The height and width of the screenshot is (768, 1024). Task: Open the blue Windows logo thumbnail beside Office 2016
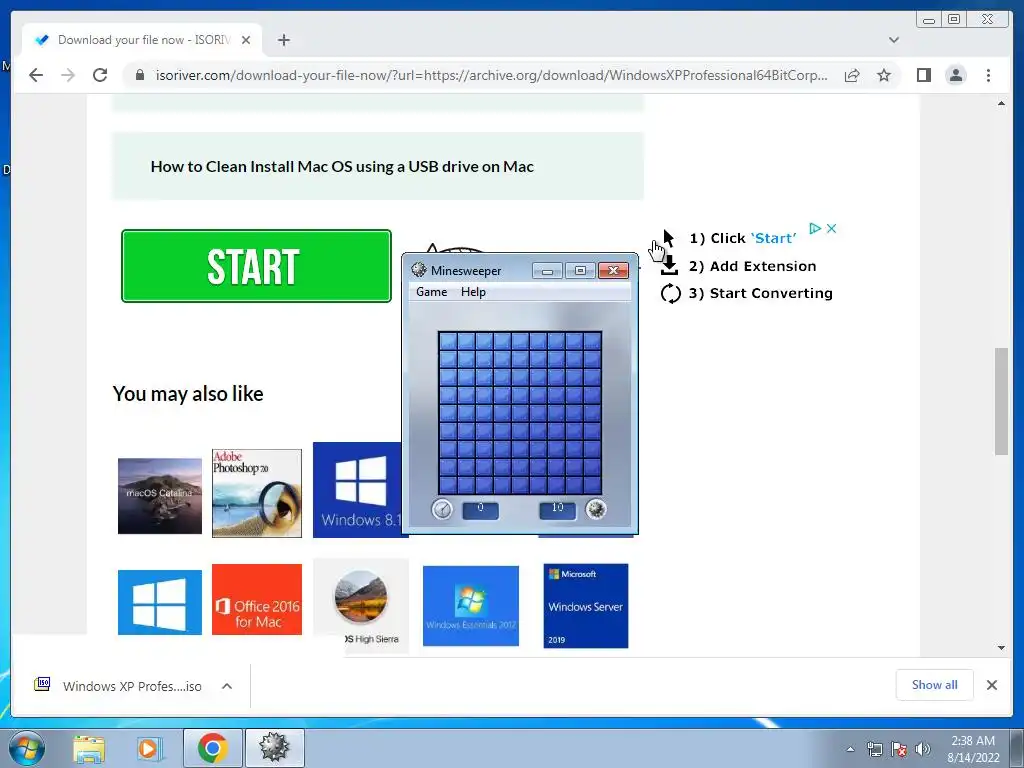click(x=160, y=602)
